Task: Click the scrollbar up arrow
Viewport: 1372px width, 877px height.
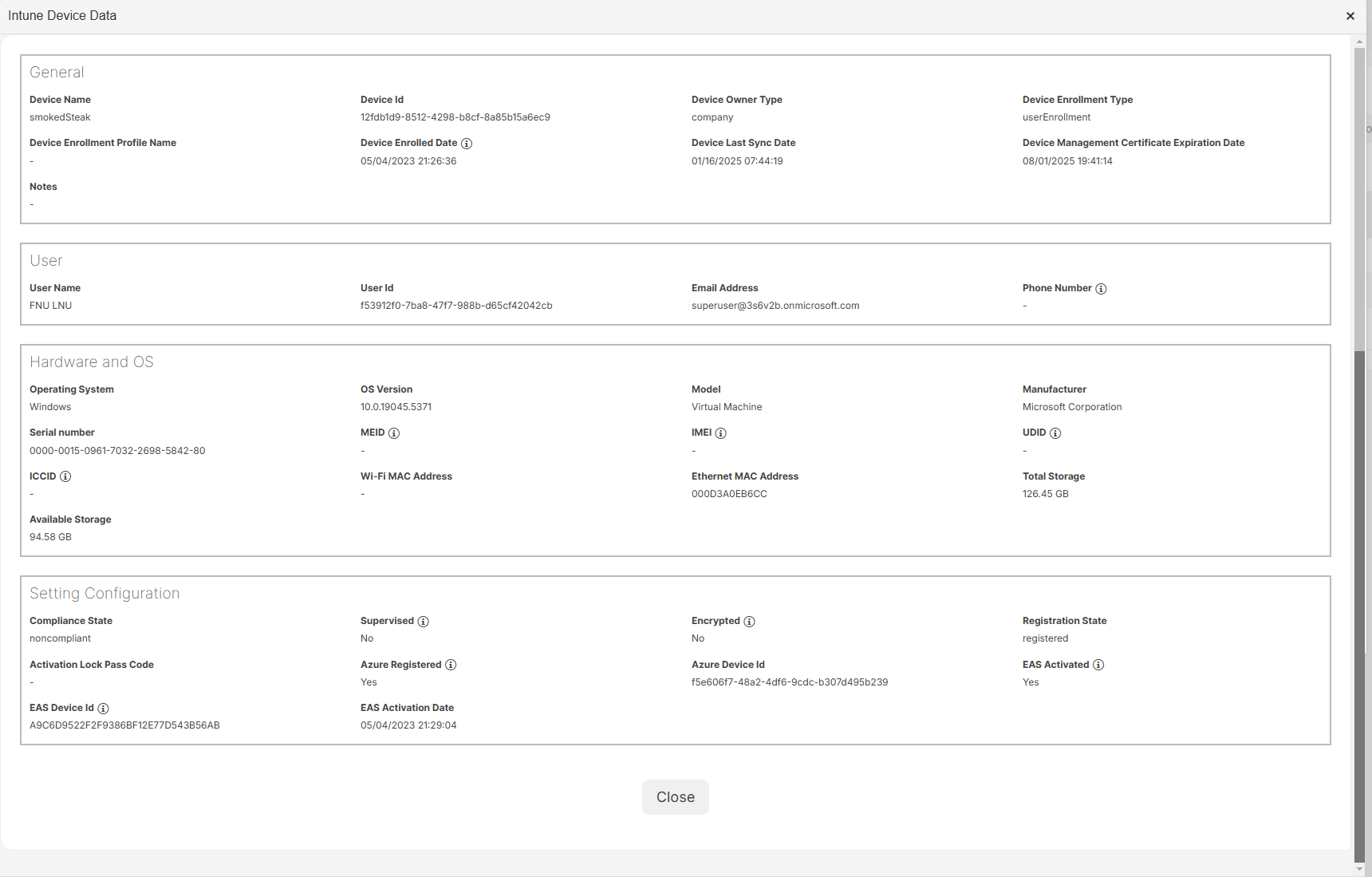Action: (1360, 41)
